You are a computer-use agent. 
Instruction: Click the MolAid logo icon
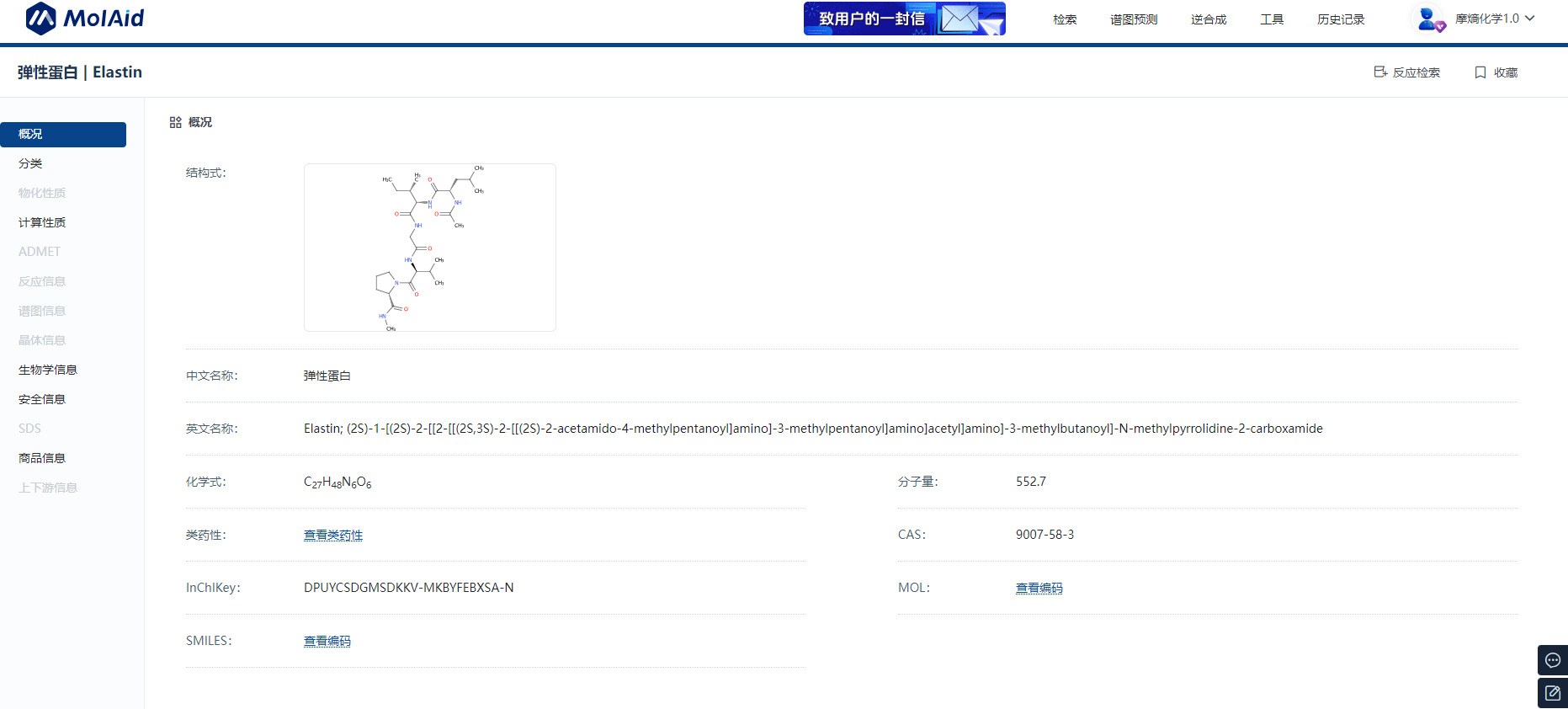(x=40, y=19)
